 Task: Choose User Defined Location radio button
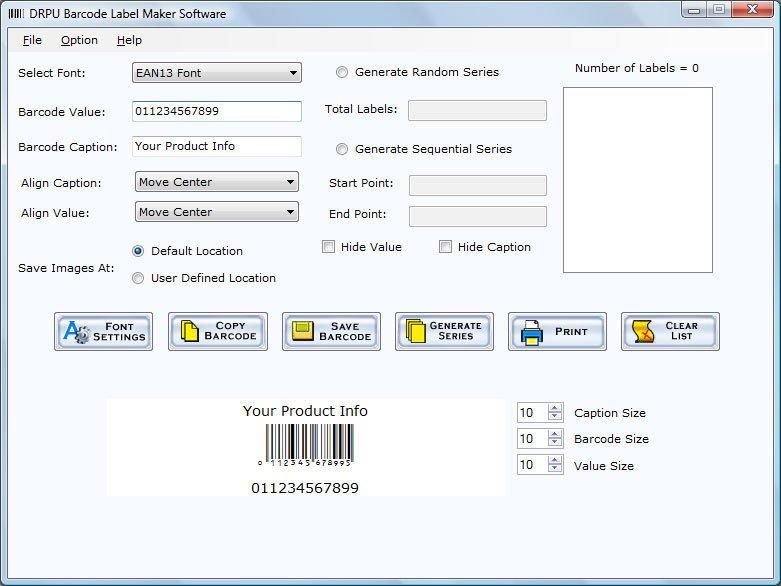[138, 278]
